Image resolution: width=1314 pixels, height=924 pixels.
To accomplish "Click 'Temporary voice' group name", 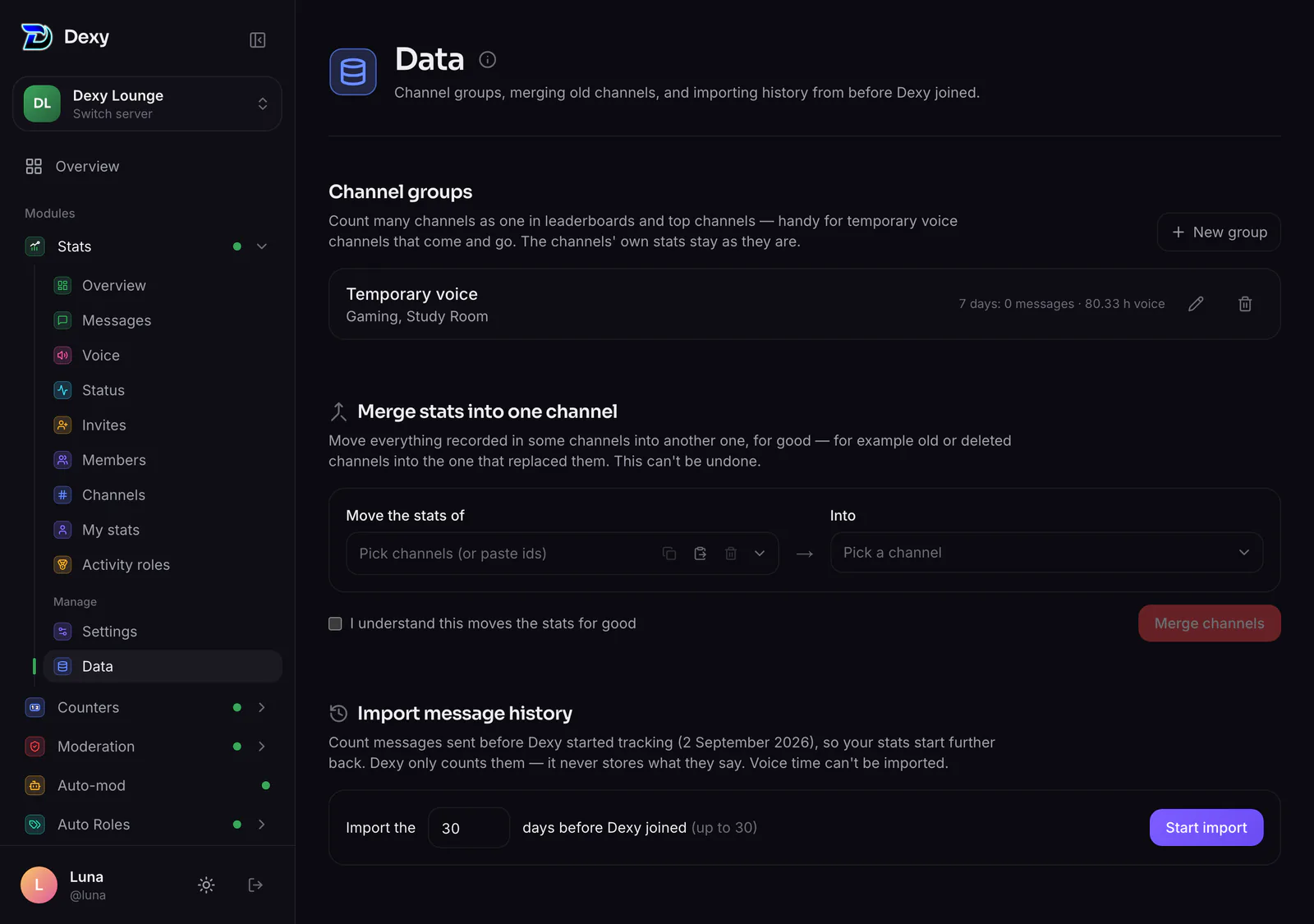I will coord(411,294).
